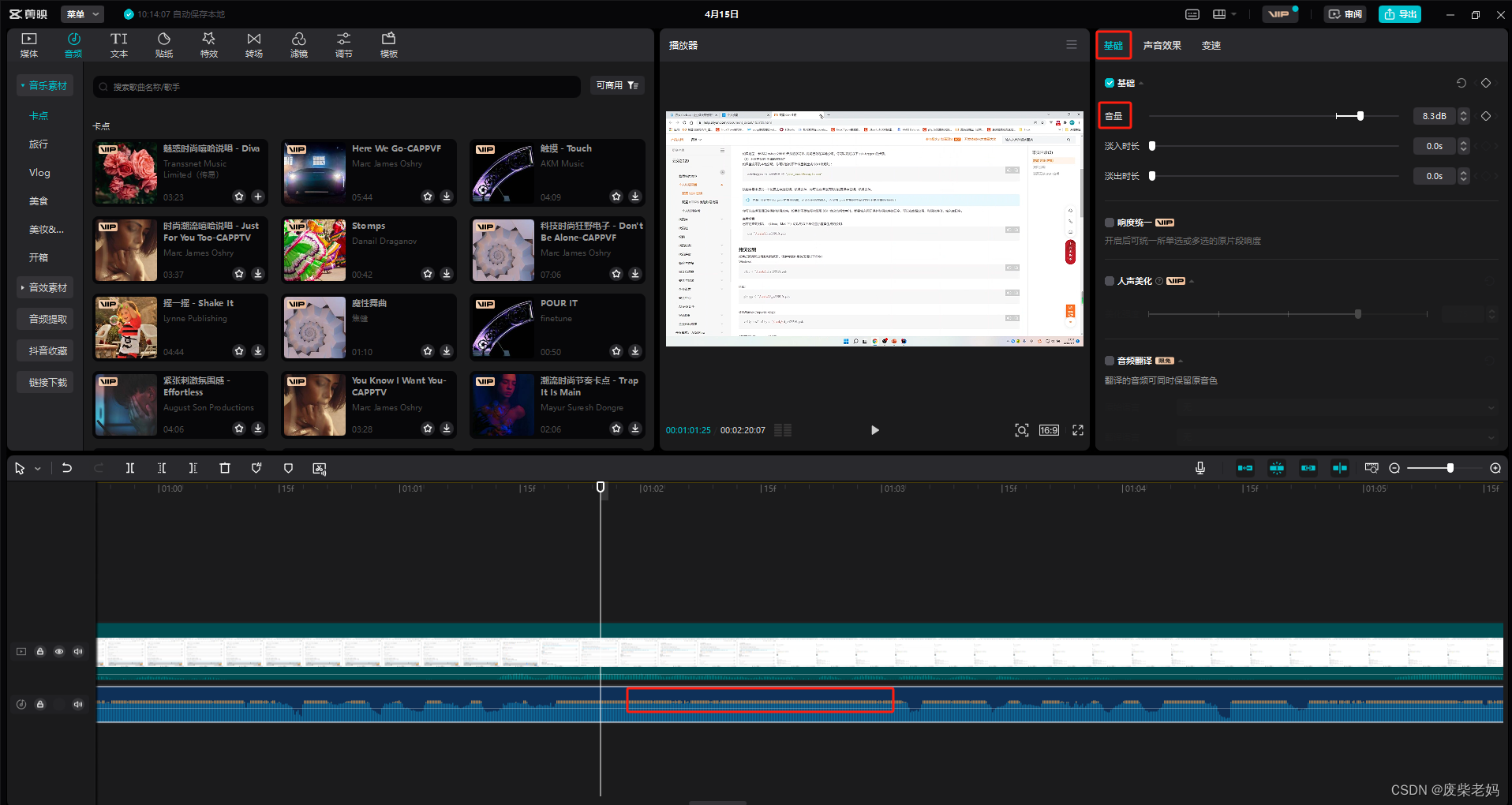Click the microphone record voiceover icon
The height and width of the screenshot is (805, 1512).
[x=1200, y=468]
